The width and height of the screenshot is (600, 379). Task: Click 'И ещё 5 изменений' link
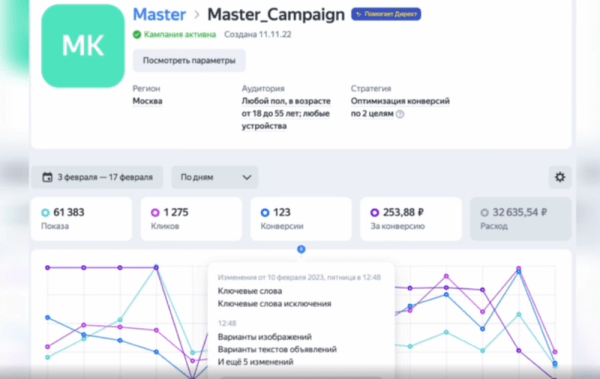(x=256, y=362)
